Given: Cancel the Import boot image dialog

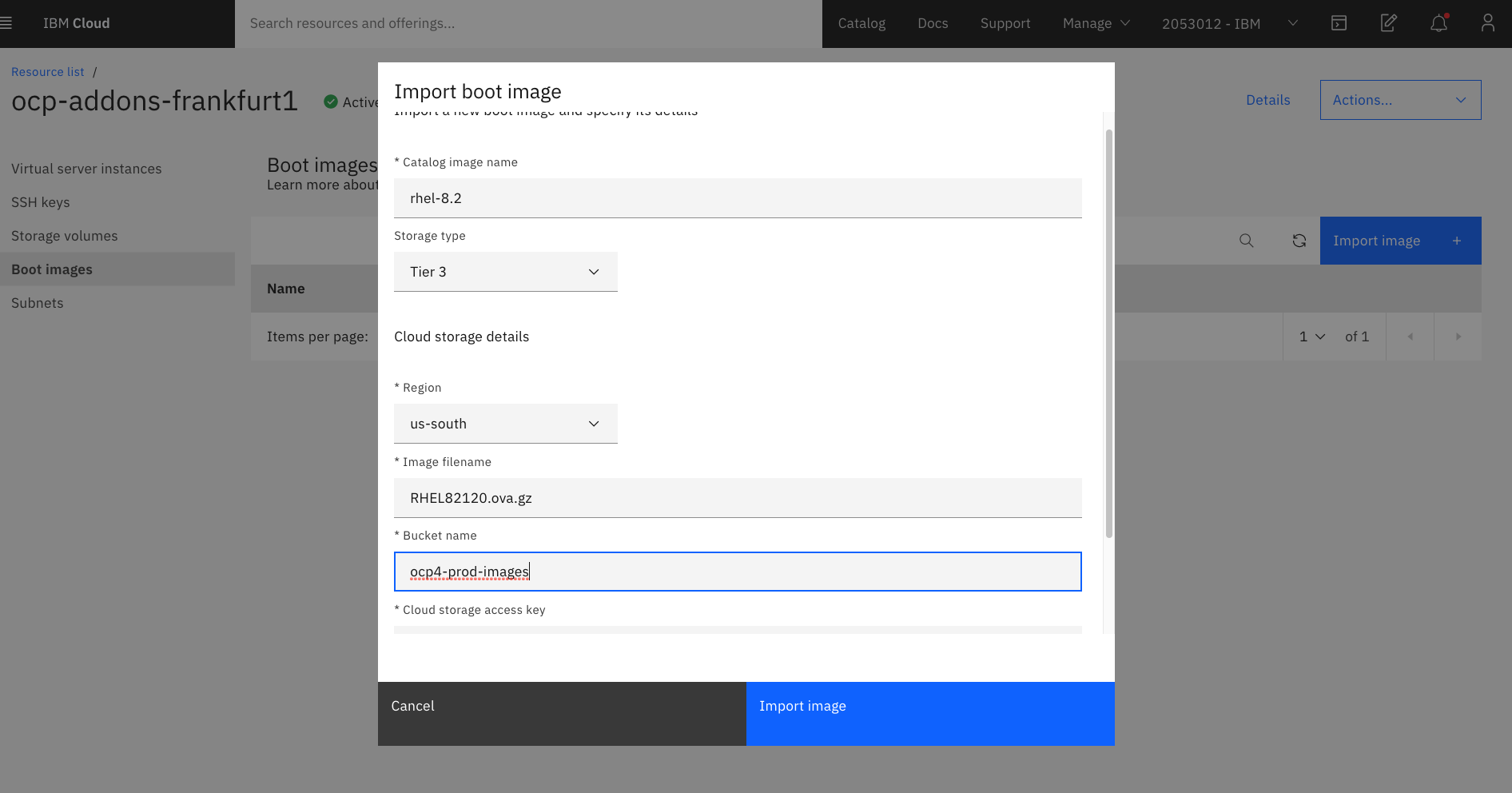Looking at the screenshot, I should [x=562, y=714].
